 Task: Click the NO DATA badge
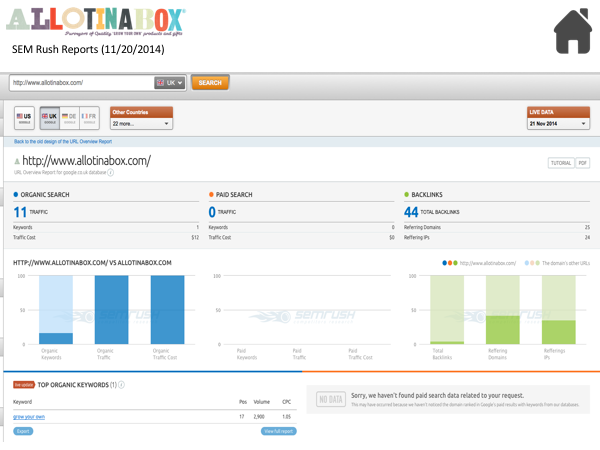[331, 399]
